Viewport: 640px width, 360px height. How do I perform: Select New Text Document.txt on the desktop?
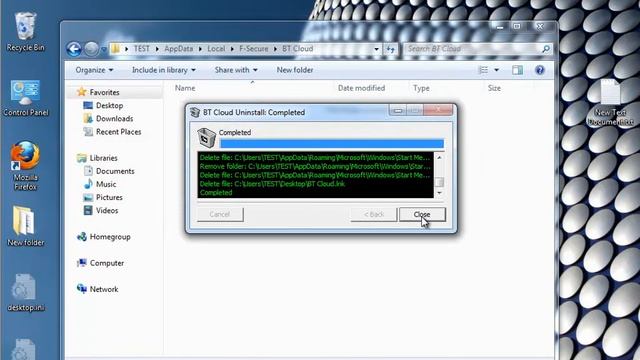click(x=610, y=102)
